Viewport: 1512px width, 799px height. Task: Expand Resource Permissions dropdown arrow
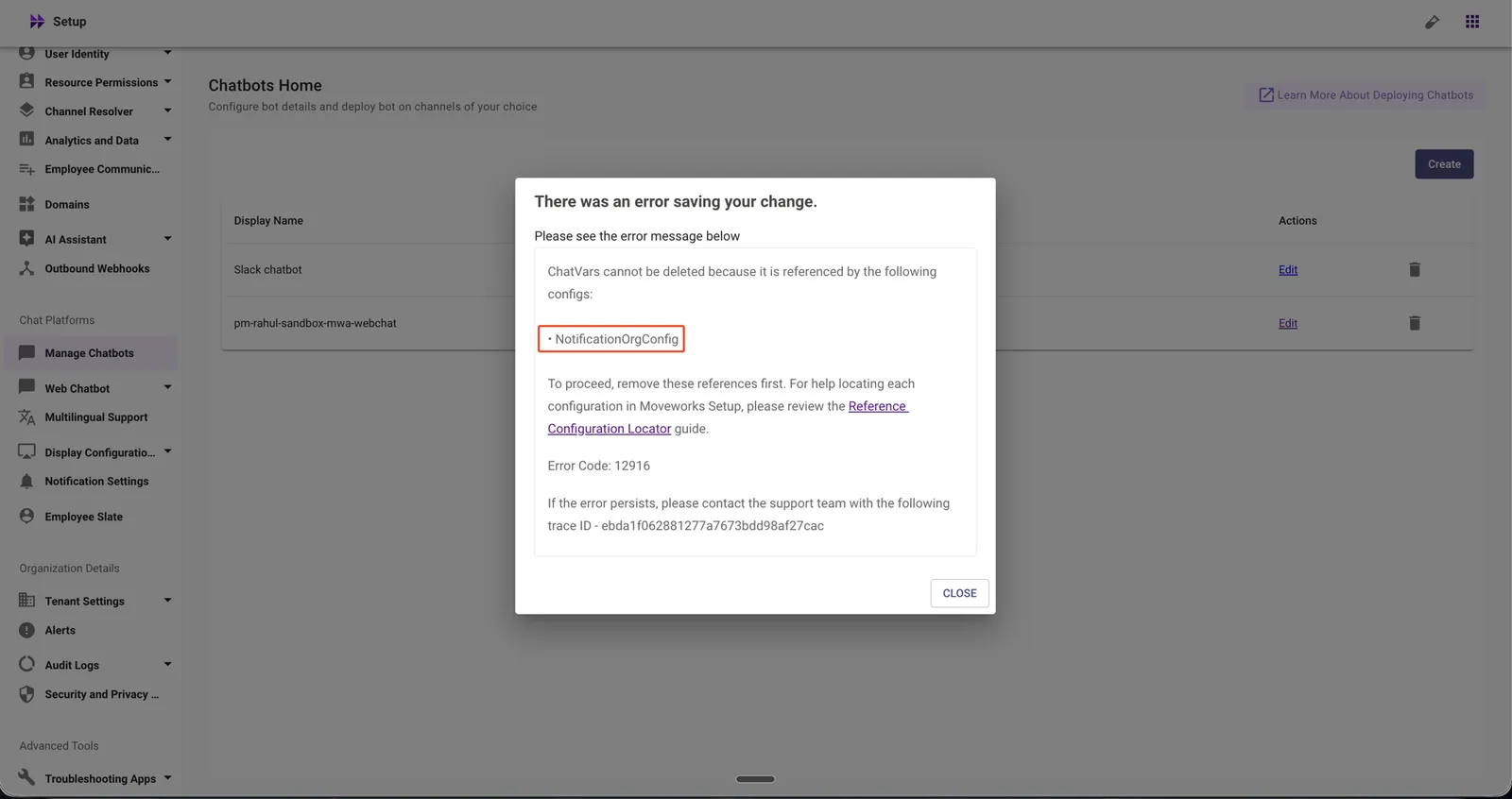tap(167, 82)
